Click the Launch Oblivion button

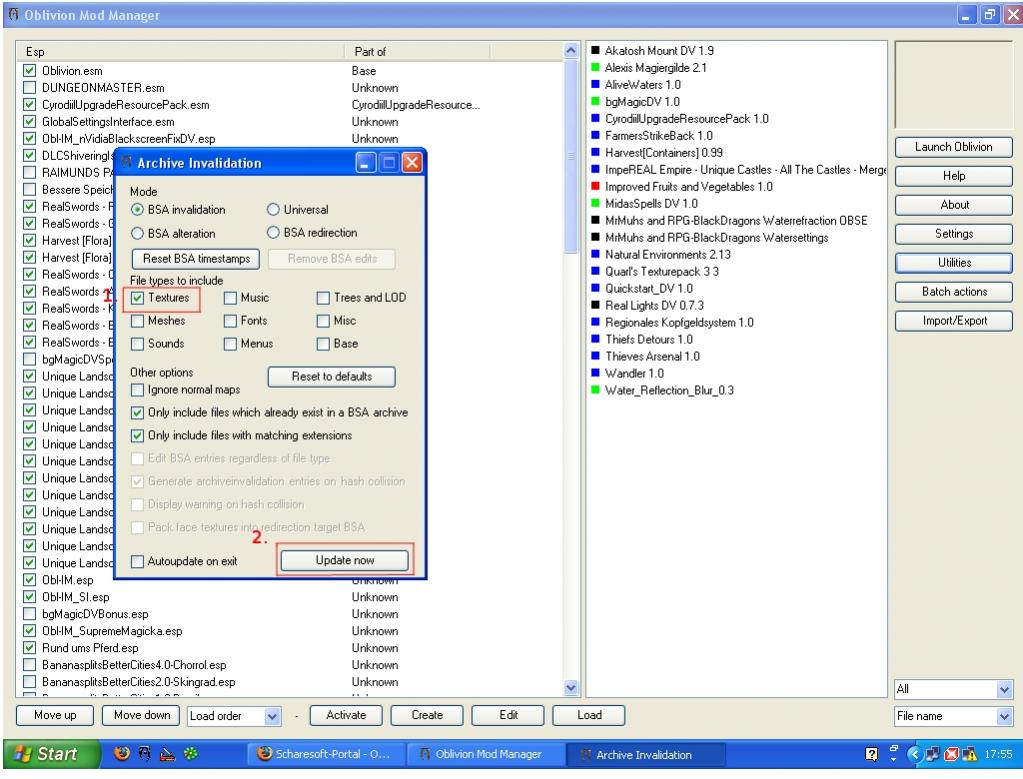coord(954,147)
